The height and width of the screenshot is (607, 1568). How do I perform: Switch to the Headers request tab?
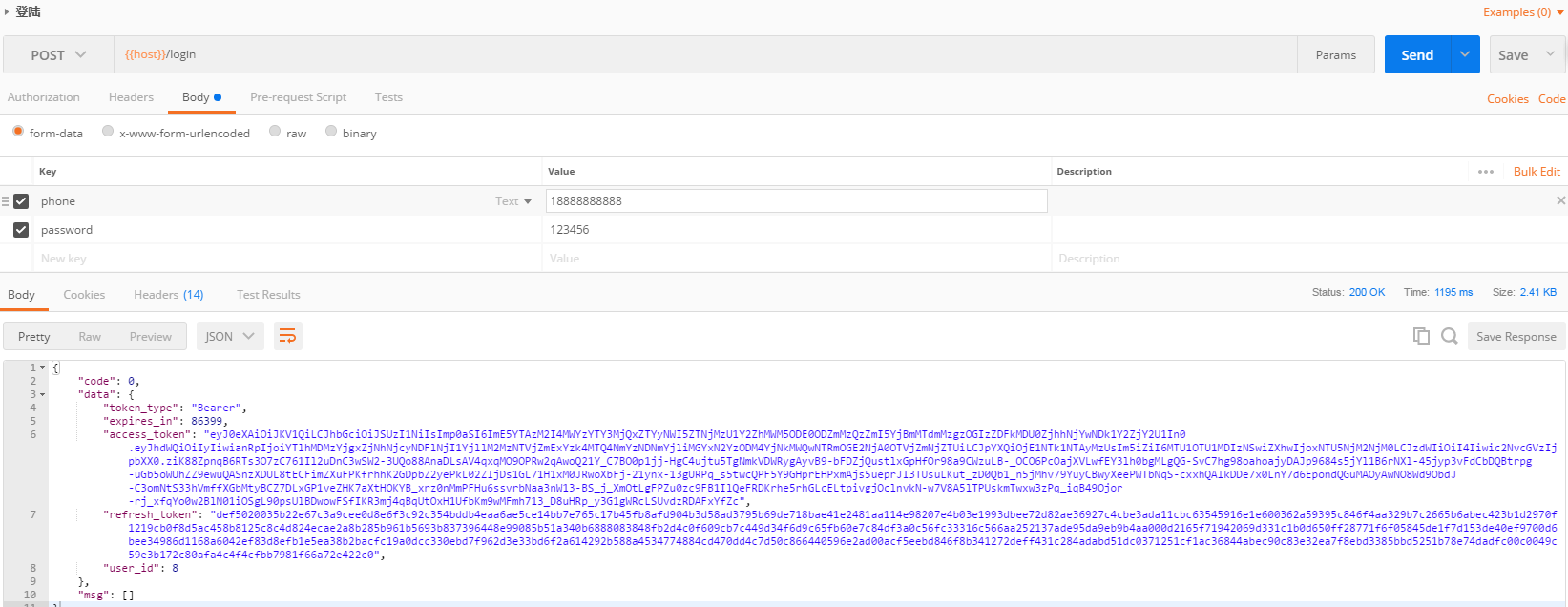click(131, 97)
